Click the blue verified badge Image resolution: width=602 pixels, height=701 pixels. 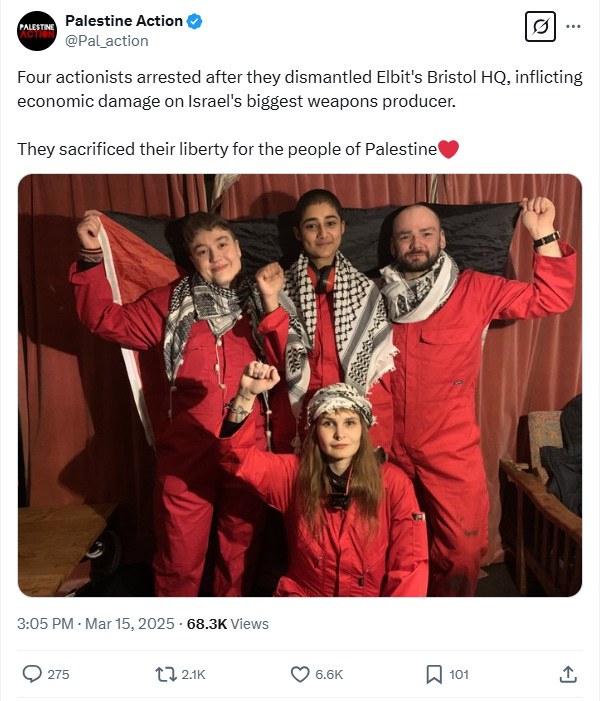click(194, 21)
